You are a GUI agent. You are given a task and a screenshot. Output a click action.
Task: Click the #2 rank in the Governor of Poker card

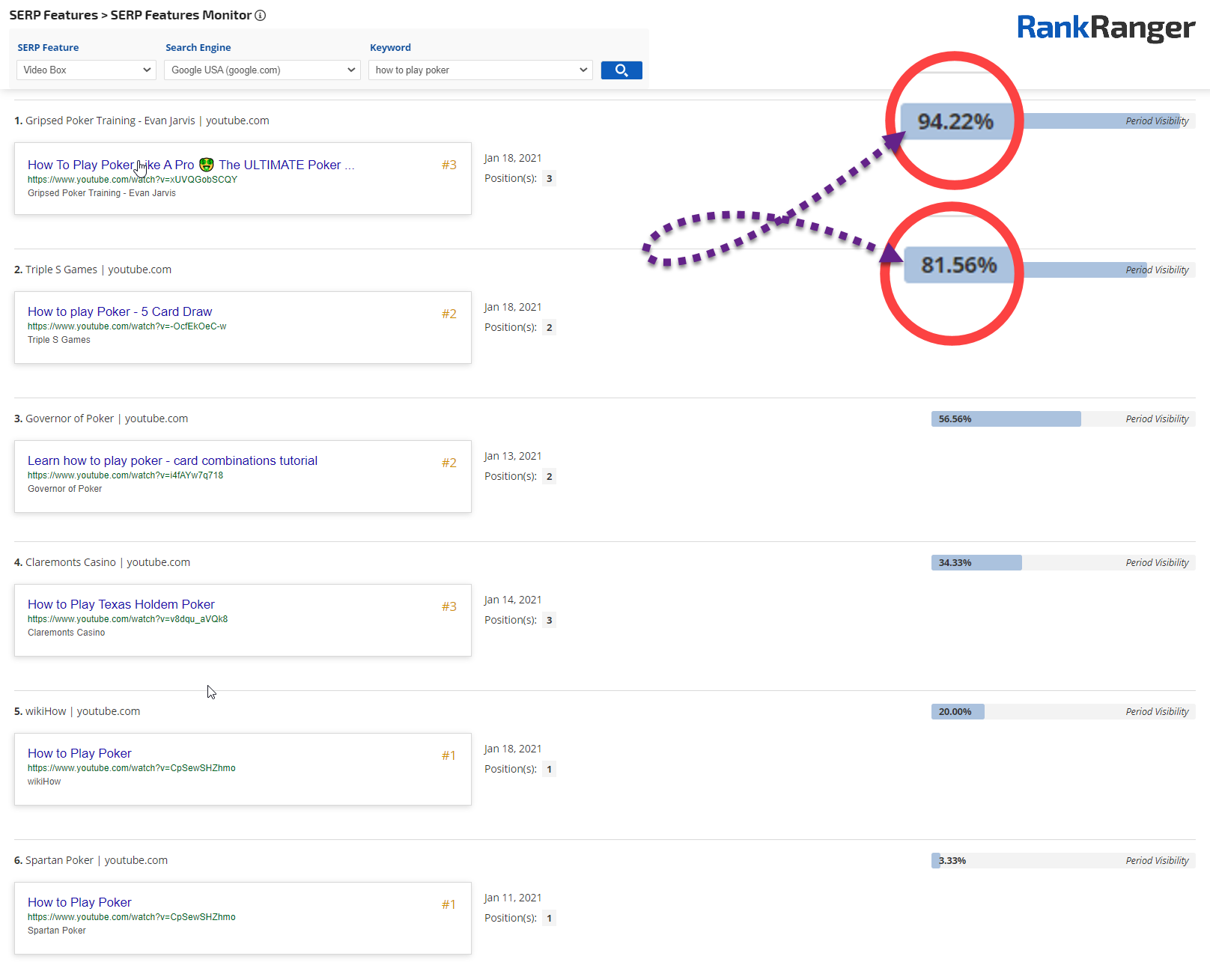point(449,463)
